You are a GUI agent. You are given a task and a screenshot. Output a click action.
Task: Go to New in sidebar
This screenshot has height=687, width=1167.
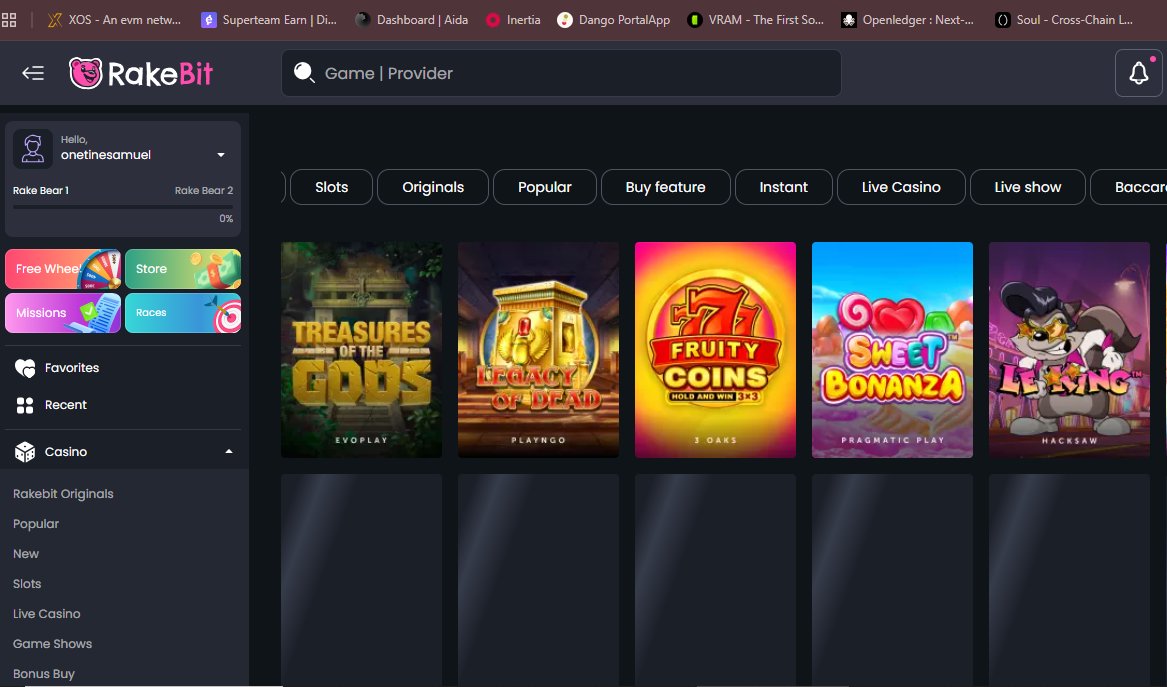coord(26,554)
